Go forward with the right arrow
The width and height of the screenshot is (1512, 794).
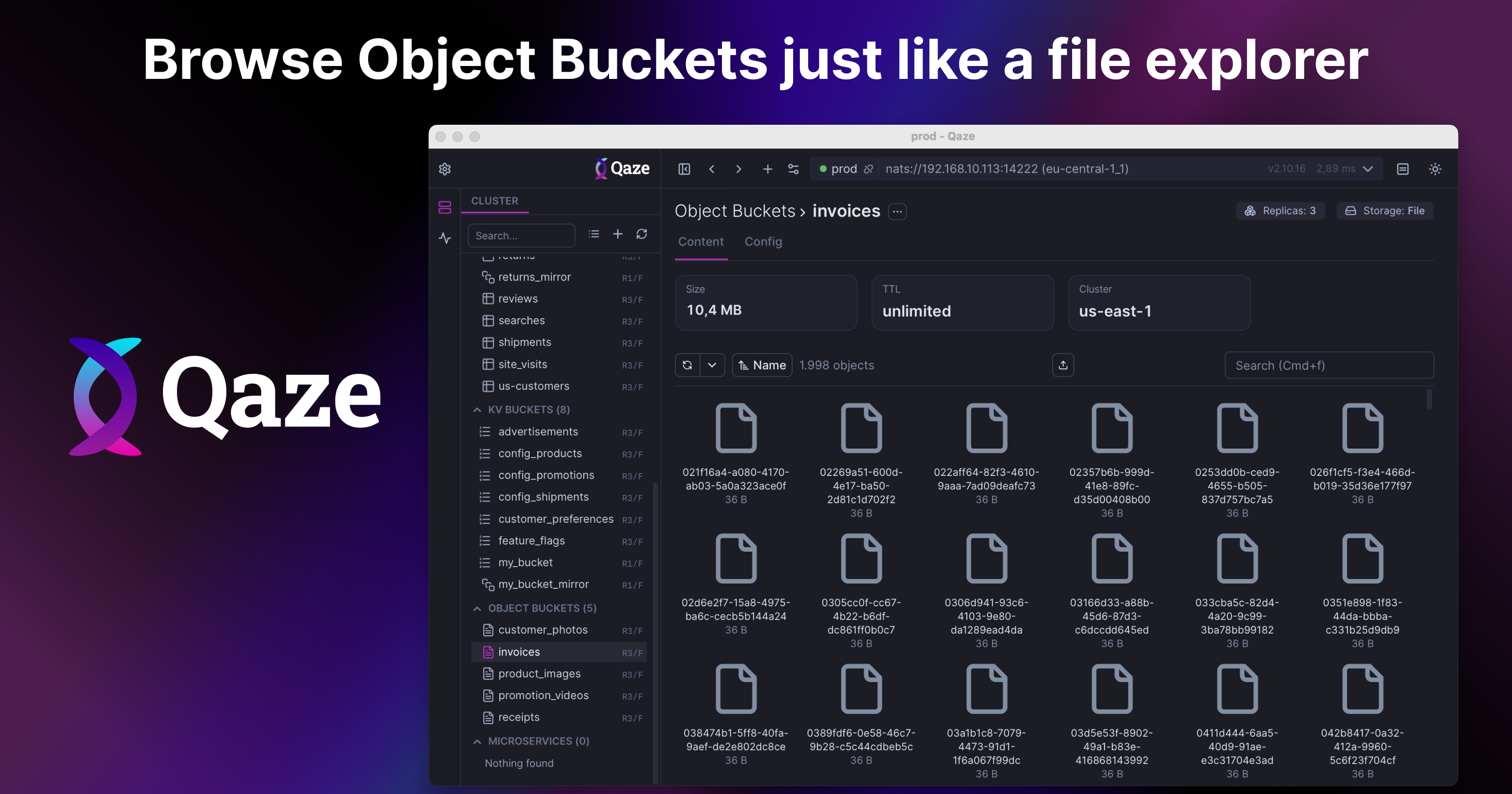(738, 169)
